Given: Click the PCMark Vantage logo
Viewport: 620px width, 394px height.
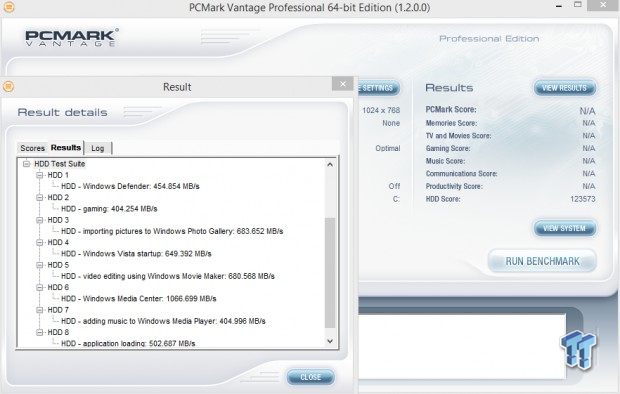Looking at the screenshot, I should click(x=72, y=38).
